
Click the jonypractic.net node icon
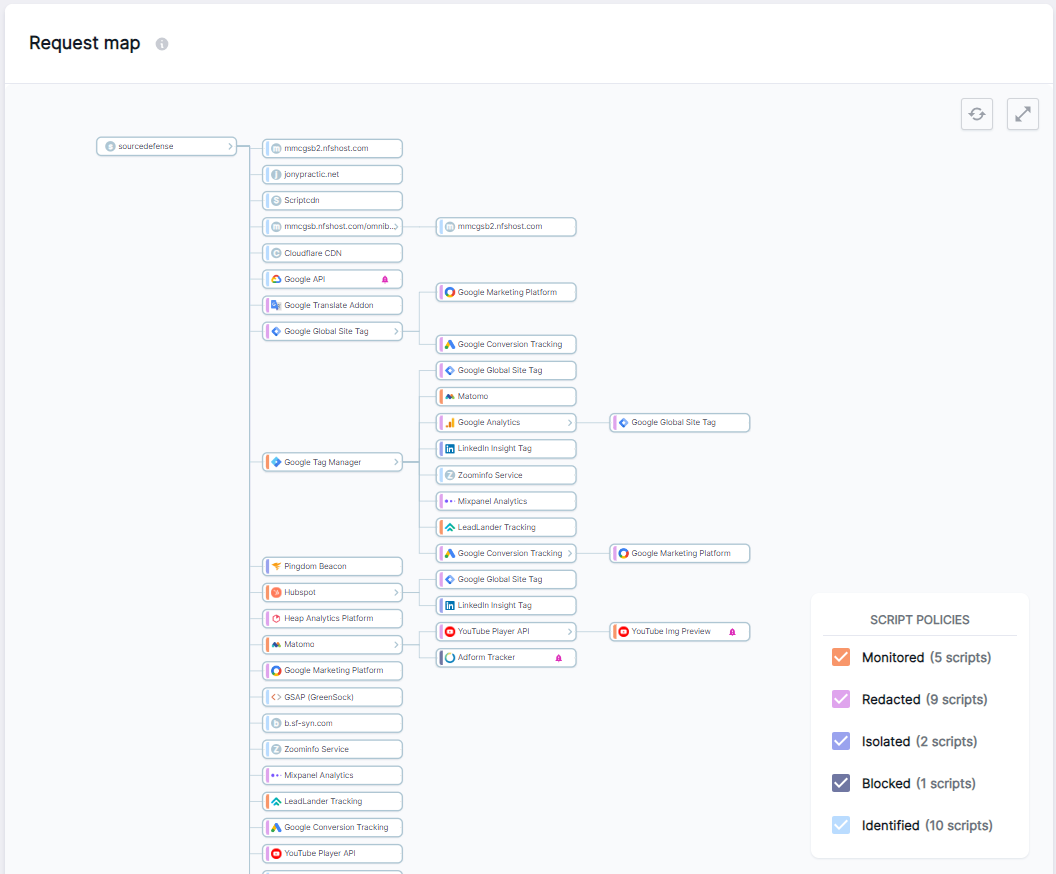pyautogui.click(x=276, y=174)
